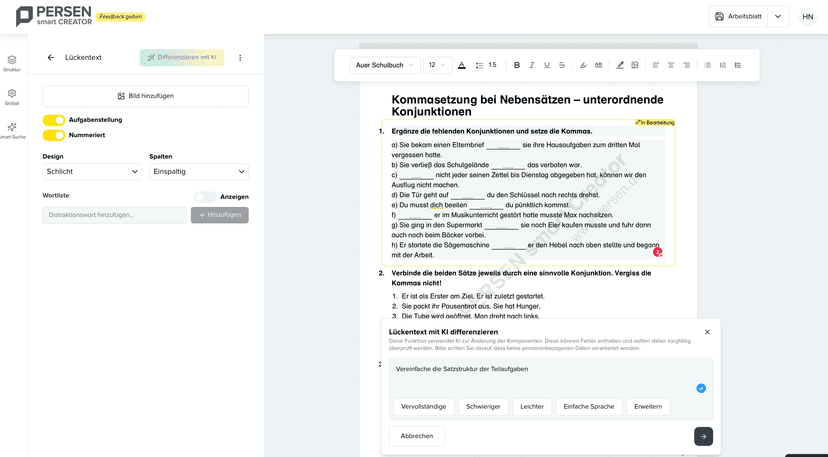Click the clear formatting eraser icon

tap(583, 65)
